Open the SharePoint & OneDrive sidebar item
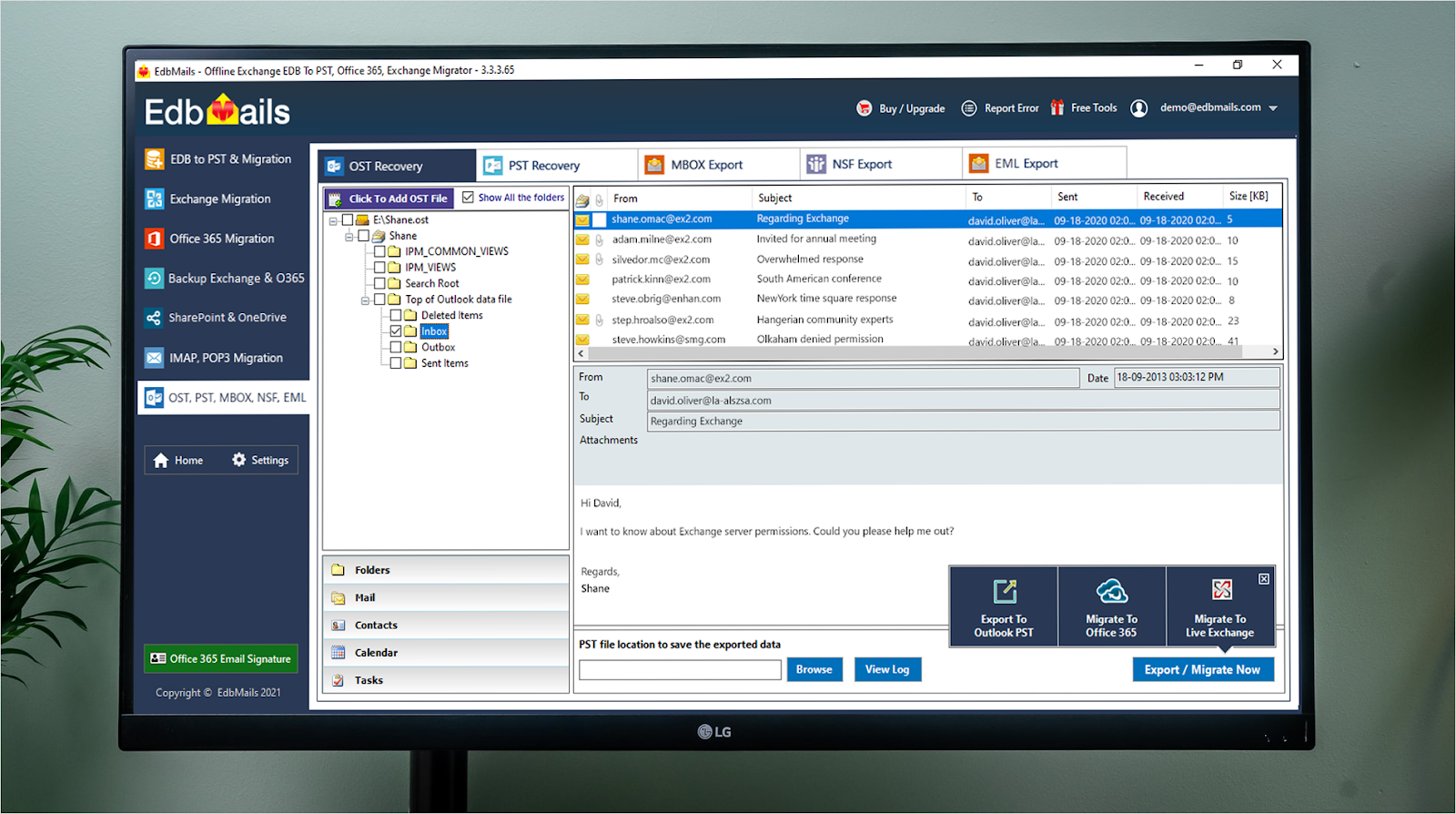Screen dimensions: 1456x814 click(x=216, y=318)
